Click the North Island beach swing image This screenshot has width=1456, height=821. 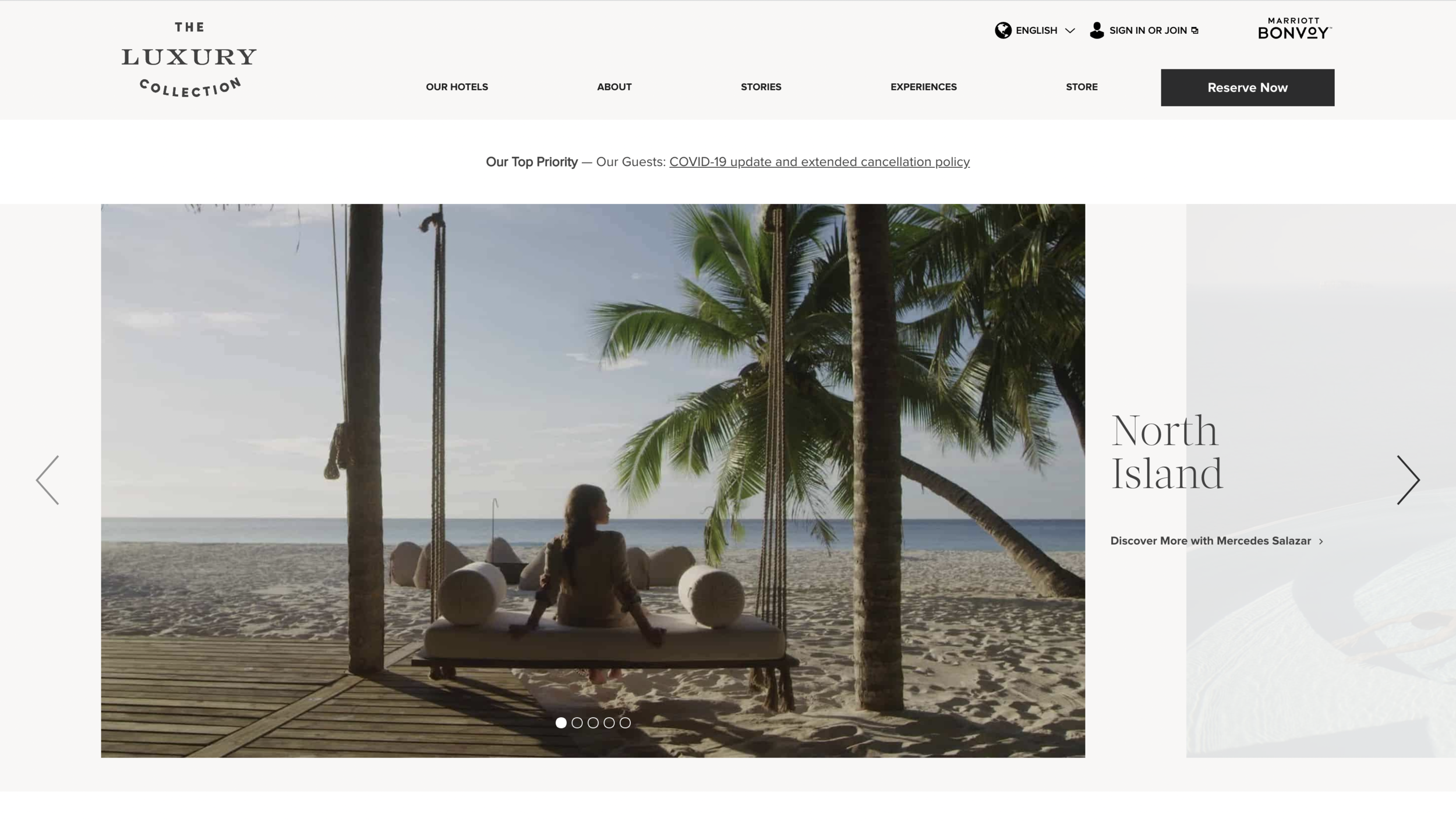pyautogui.click(x=593, y=454)
